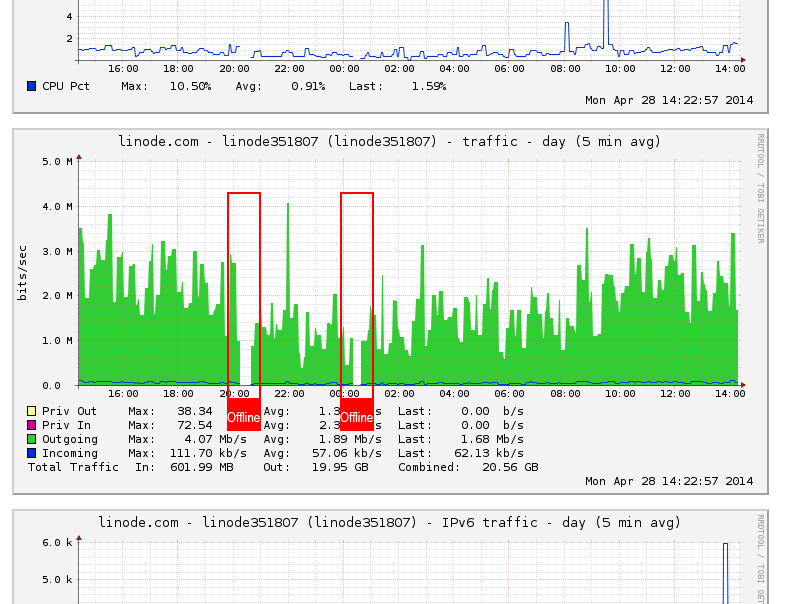This screenshot has height=604, width=794.
Task: Click the "Priv Out" legend label
Action: click(69, 411)
